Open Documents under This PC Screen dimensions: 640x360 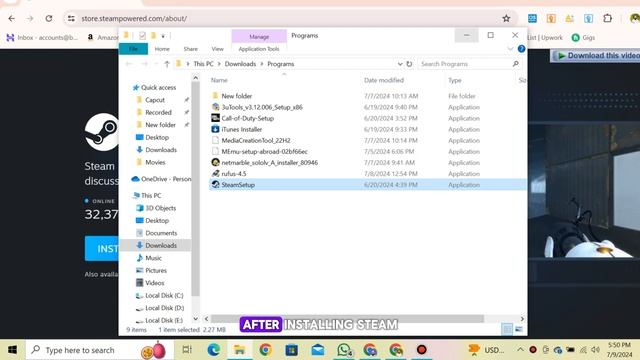pyautogui.click(x=161, y=233)
